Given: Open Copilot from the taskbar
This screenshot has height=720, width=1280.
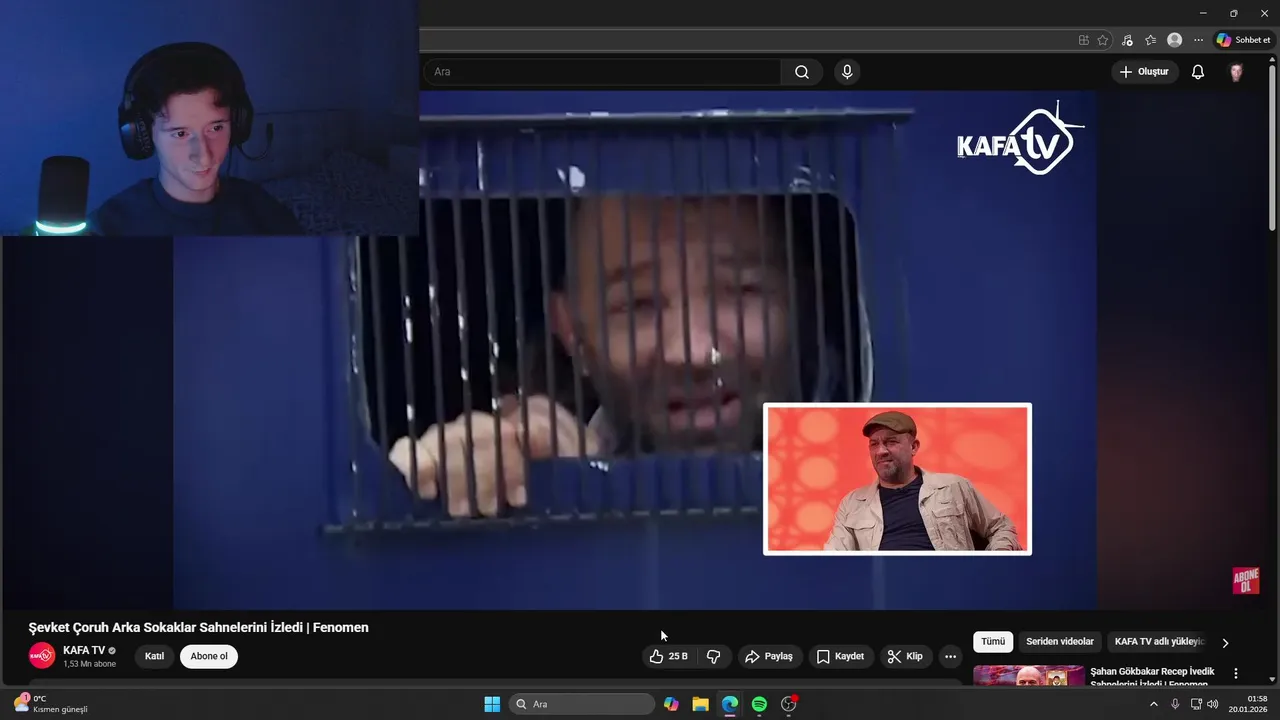Looking at the screenshot, I should 671,704.
